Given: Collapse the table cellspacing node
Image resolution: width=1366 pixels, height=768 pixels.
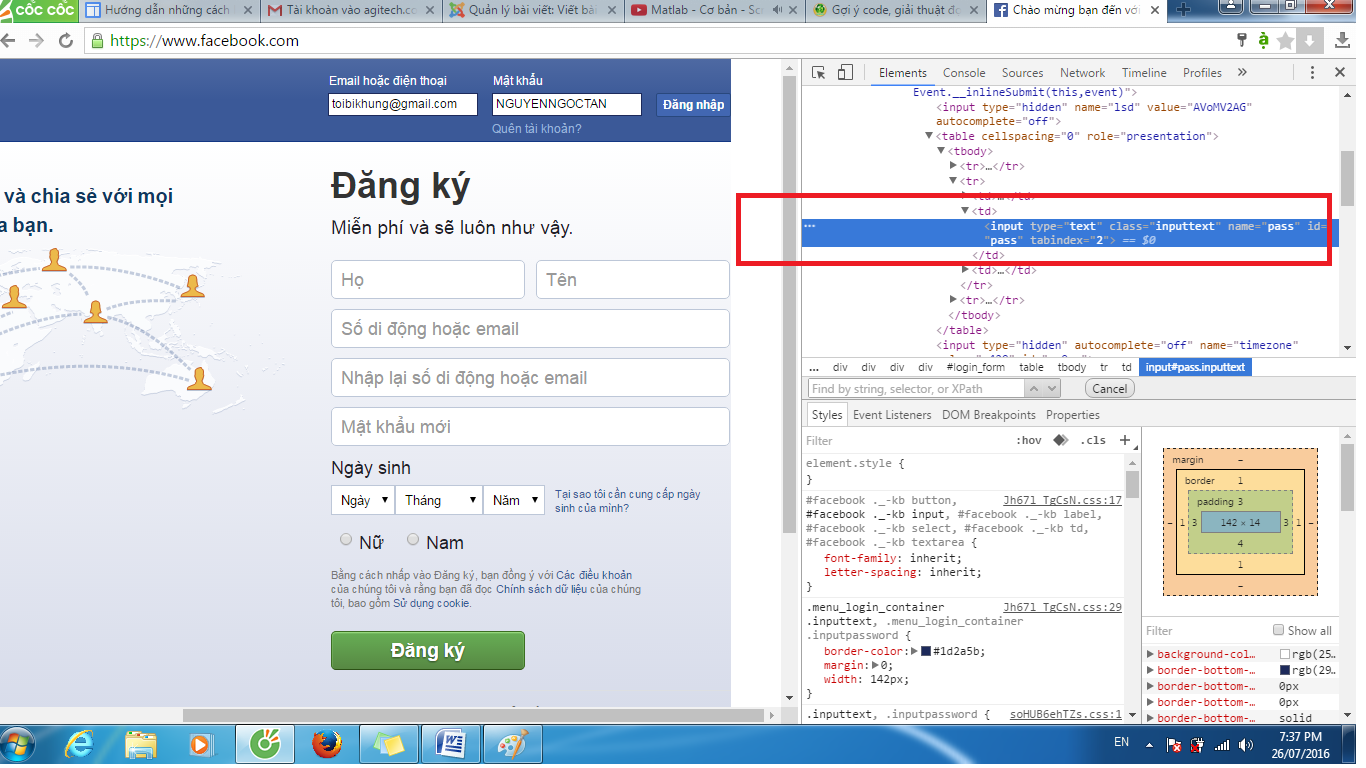Looking at the screenshot, I should pyautogui.click(x=929, y=136).
